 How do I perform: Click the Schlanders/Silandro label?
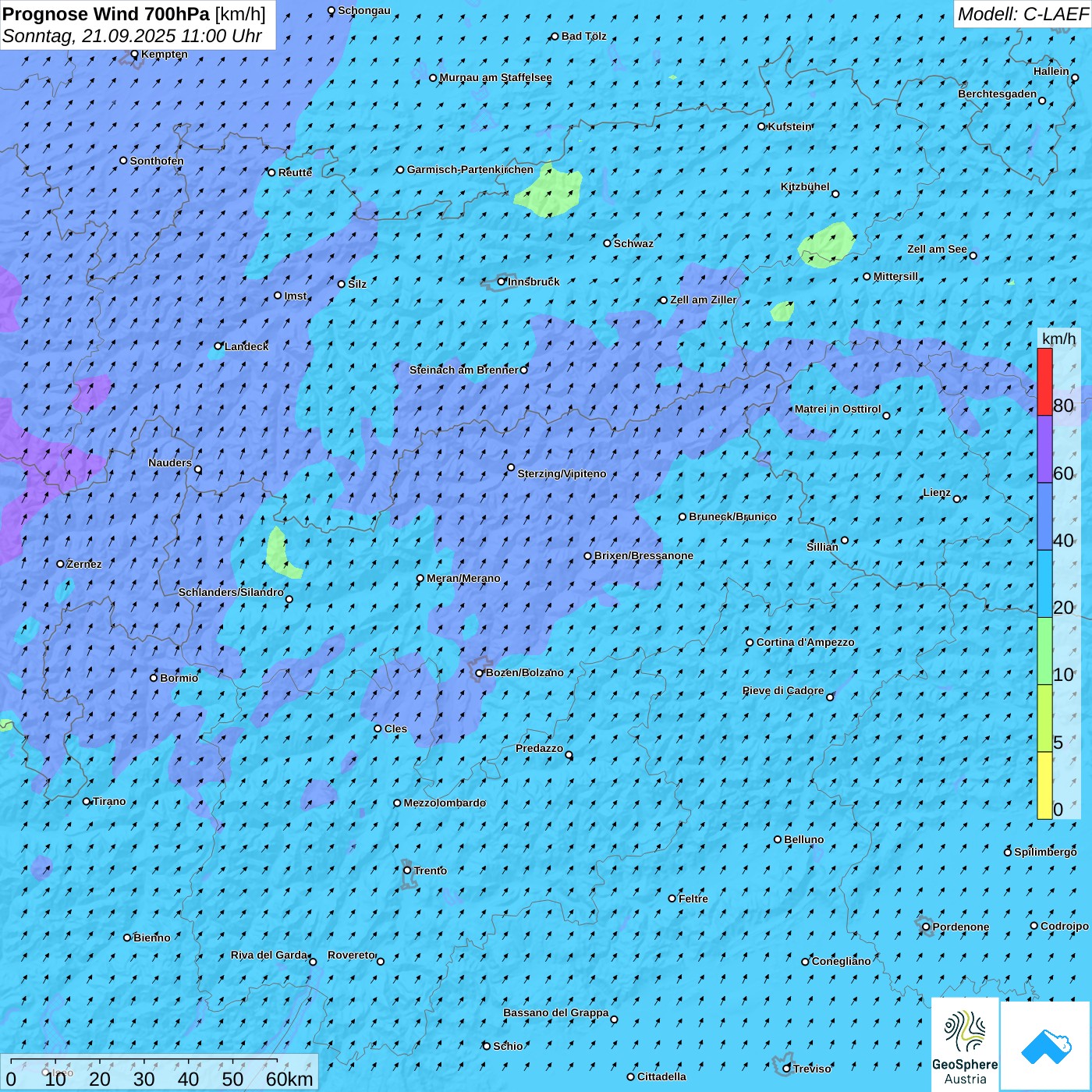click(x=231, y=593)
